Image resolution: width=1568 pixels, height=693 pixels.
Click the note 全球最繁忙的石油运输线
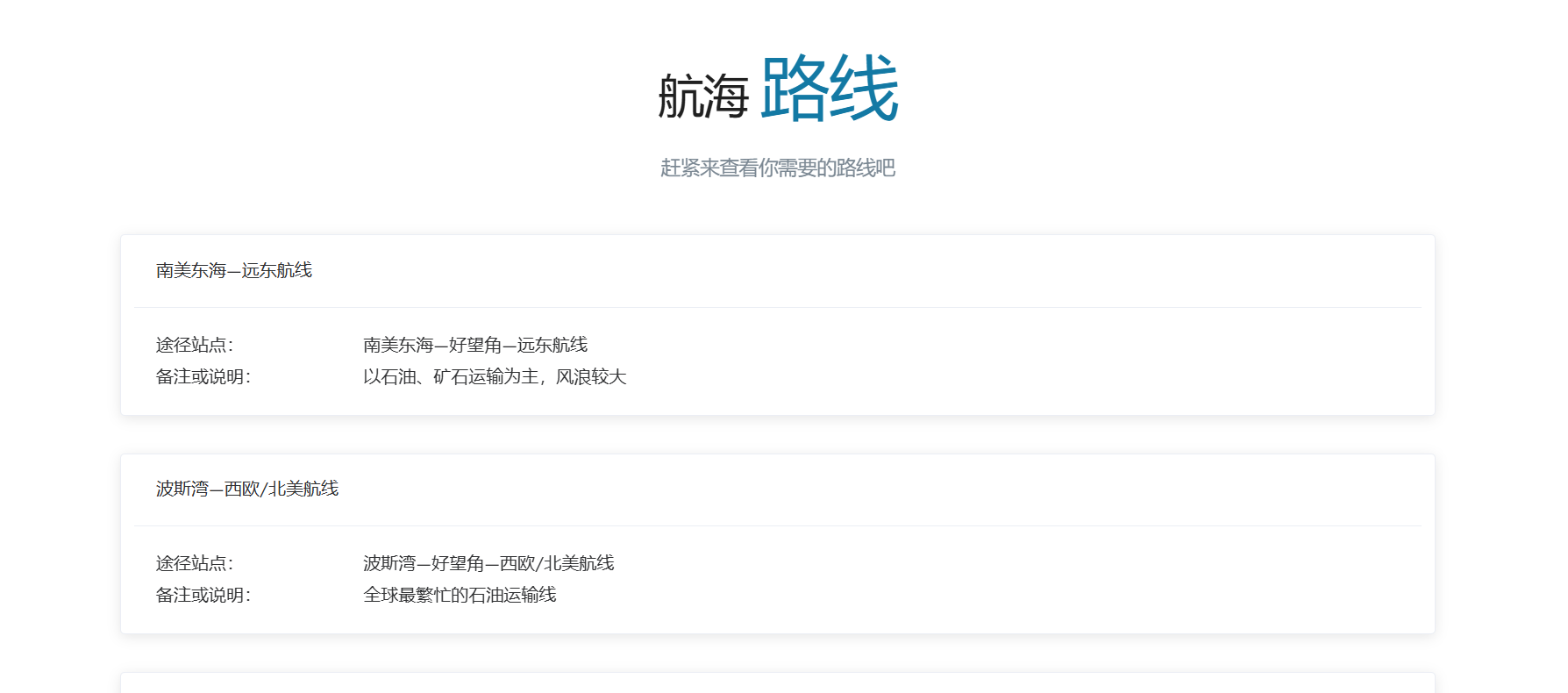(x=460, y=595)
